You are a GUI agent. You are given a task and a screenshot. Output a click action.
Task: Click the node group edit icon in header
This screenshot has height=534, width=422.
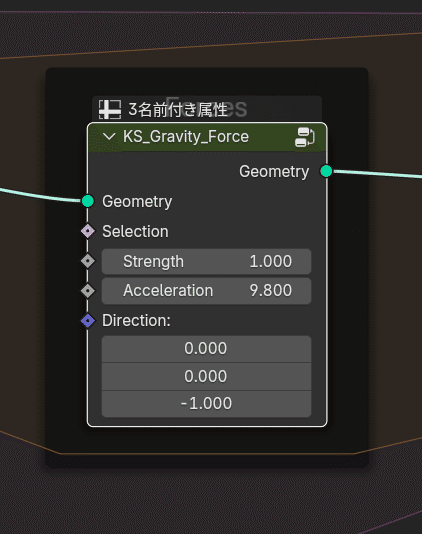[304, 137]
